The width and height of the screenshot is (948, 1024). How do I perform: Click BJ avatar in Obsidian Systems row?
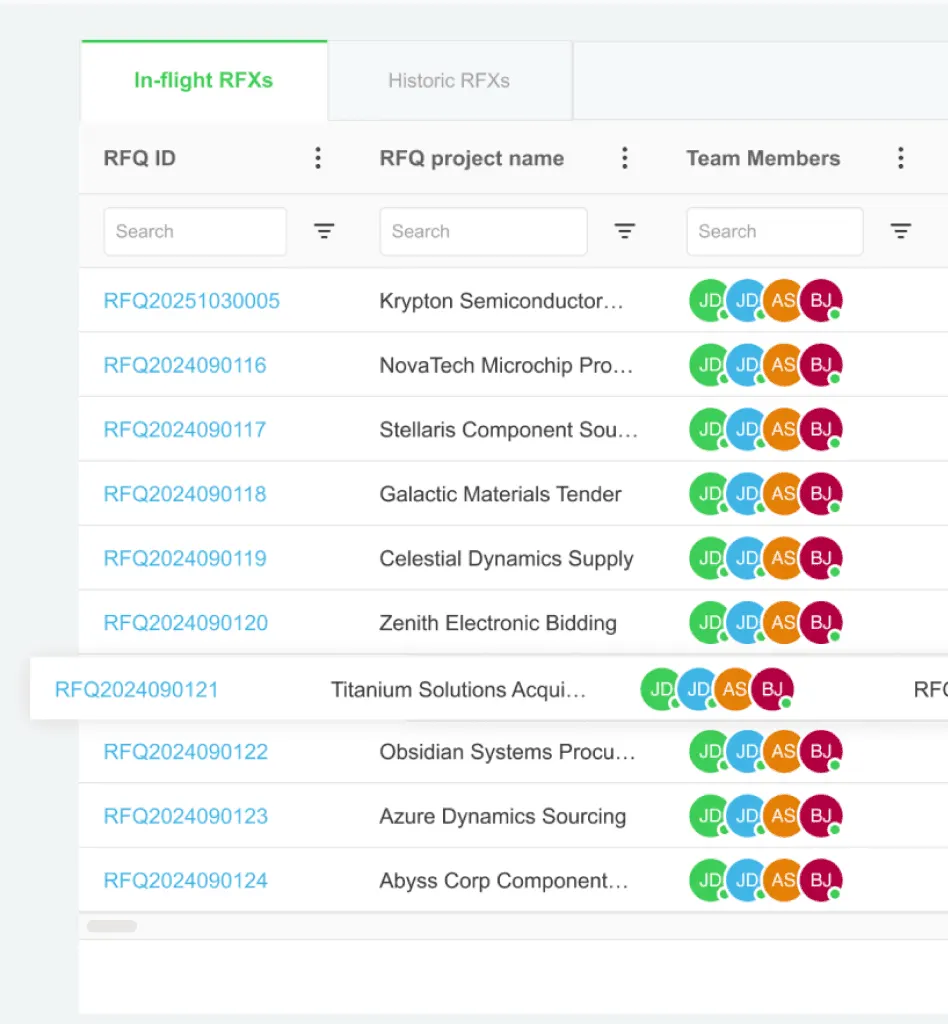click(x=821, y=752)
